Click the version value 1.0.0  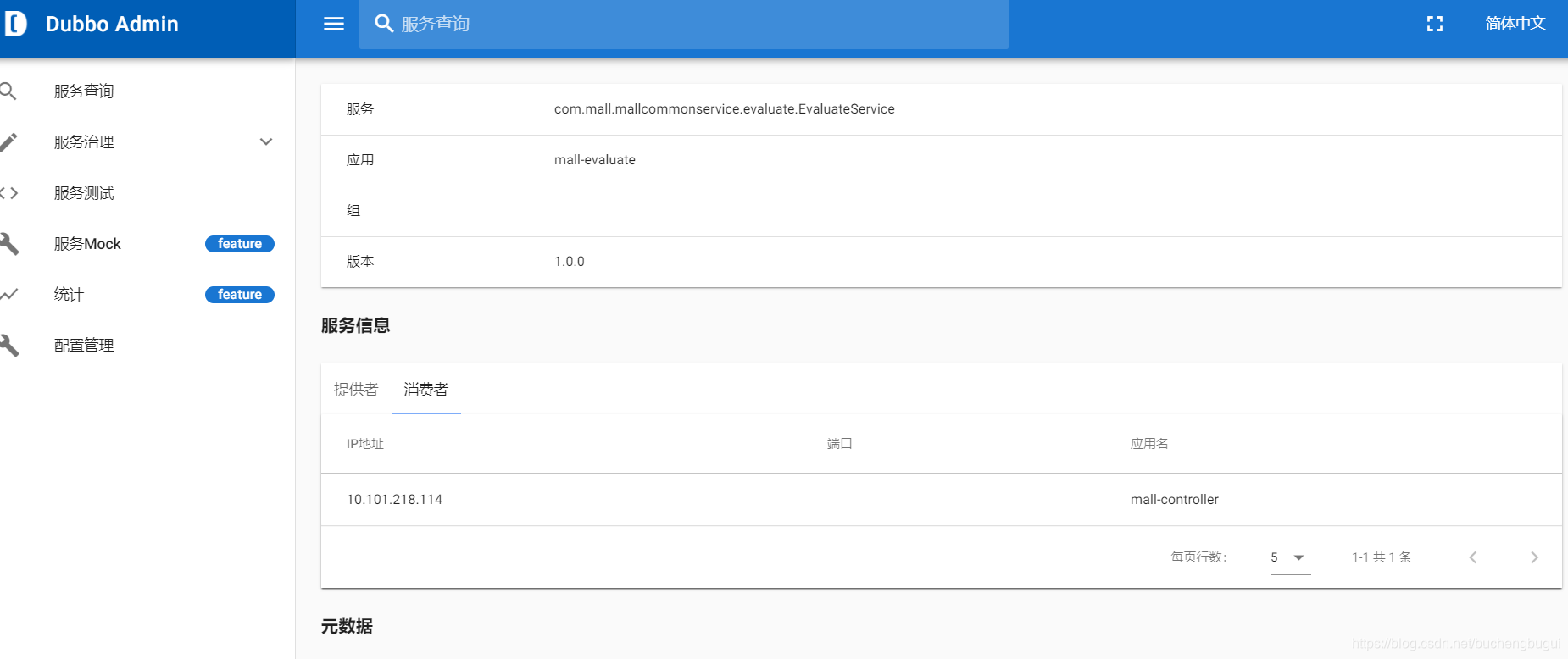coord(570,262)
